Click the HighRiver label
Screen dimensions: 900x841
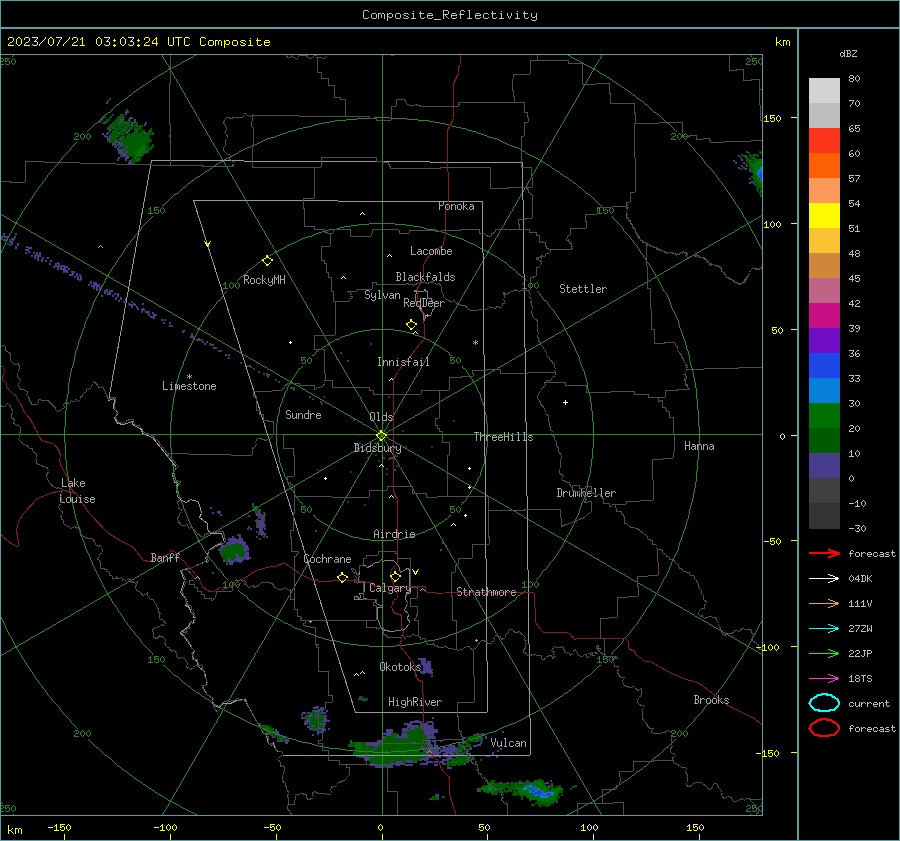[x=414, y=702]
